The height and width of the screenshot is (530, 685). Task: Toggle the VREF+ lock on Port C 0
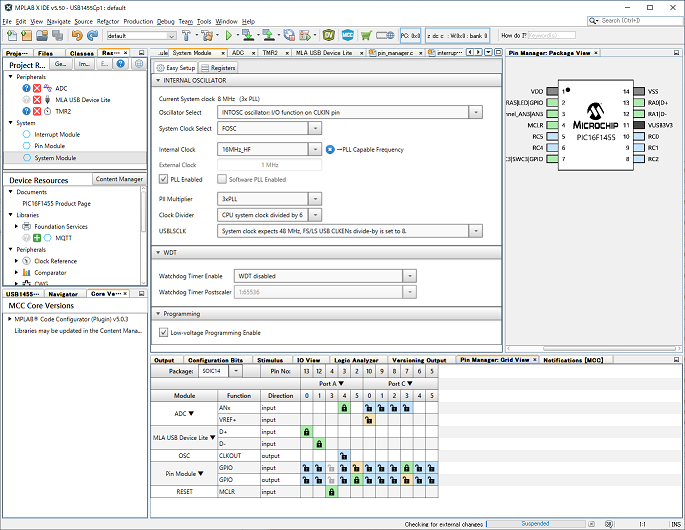pos(369,420)
